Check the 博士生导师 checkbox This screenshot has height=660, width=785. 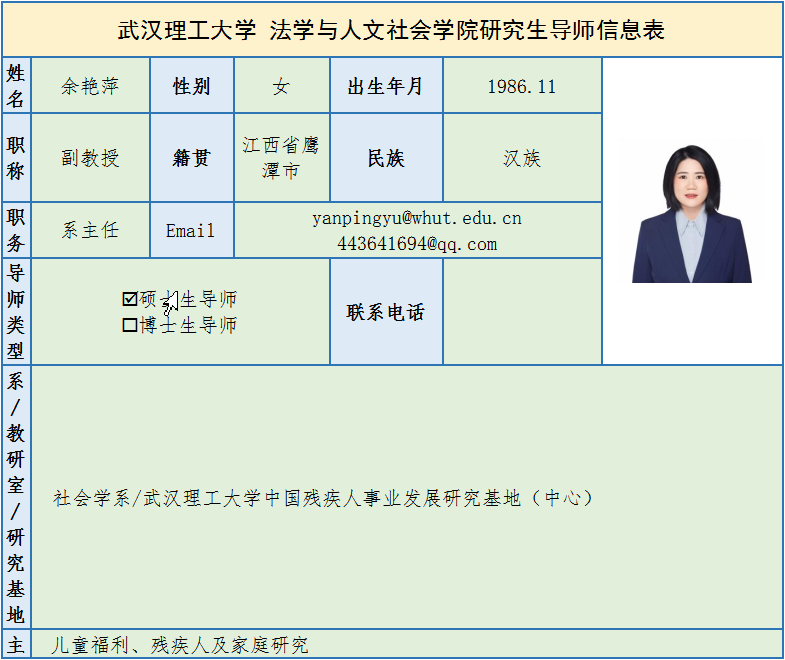(129, 325)
